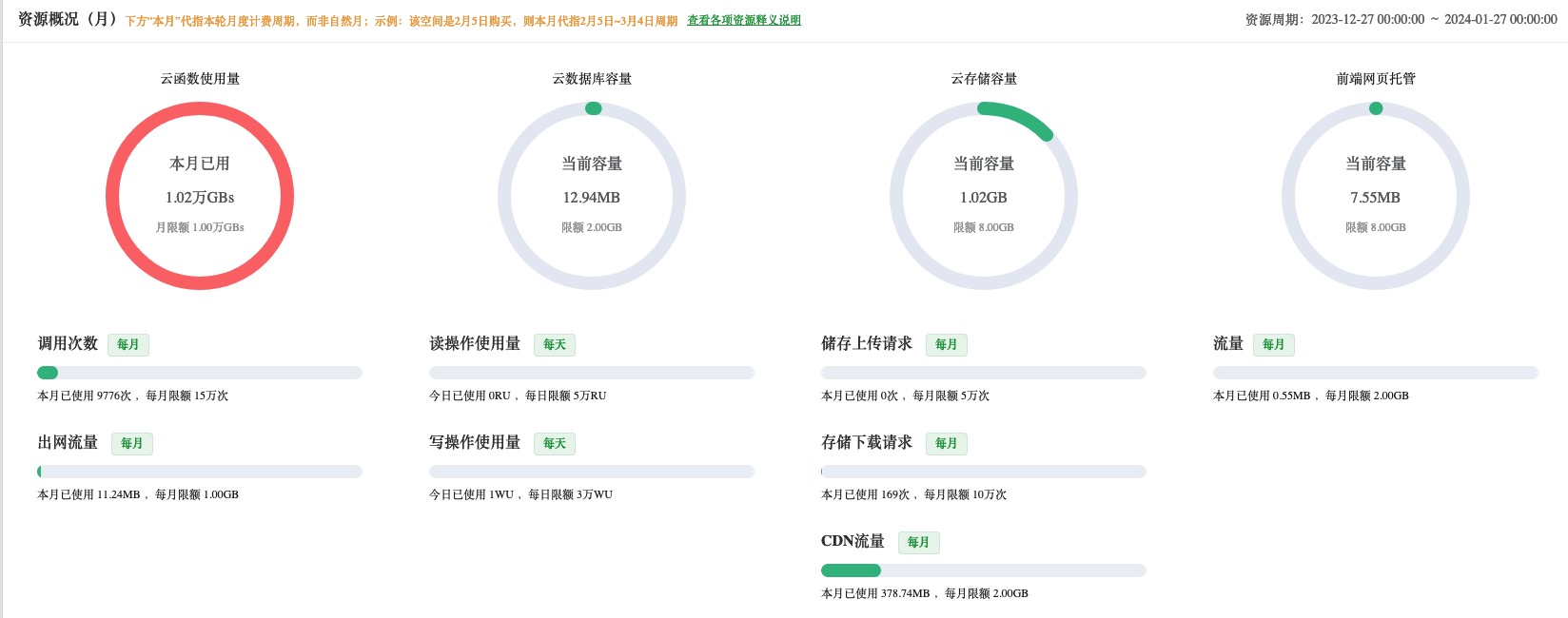This screenshot has height=618, width=1568.
Task: Click the 每月 tag beside 存储下载请求
Action: pos(946,443)
